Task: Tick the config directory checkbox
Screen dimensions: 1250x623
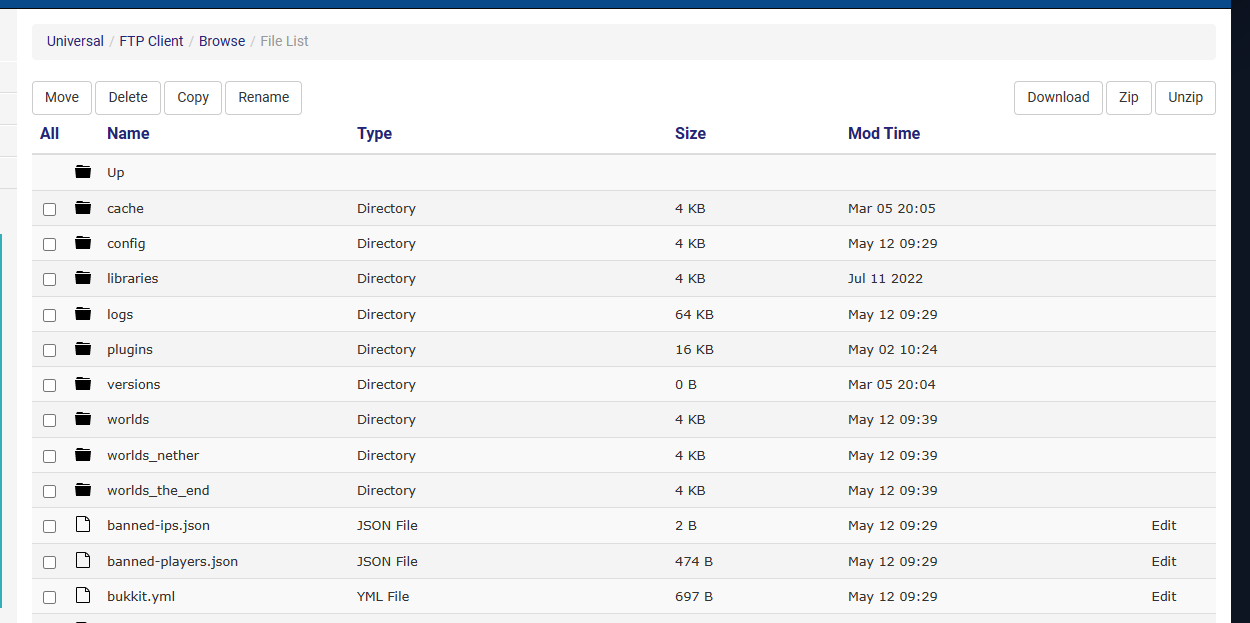Action: [49, 245]
